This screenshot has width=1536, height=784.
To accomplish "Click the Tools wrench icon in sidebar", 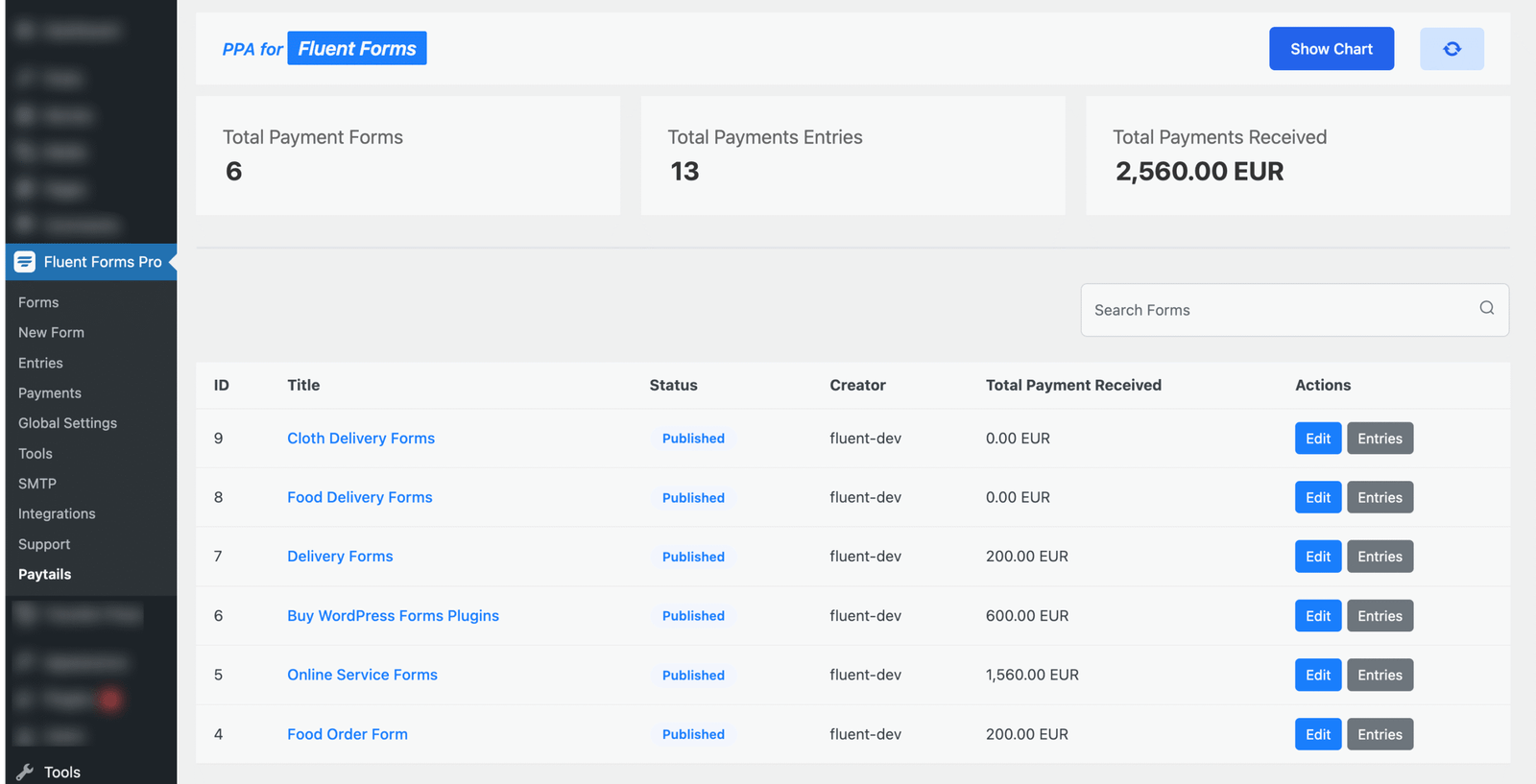I will point(25,772).
